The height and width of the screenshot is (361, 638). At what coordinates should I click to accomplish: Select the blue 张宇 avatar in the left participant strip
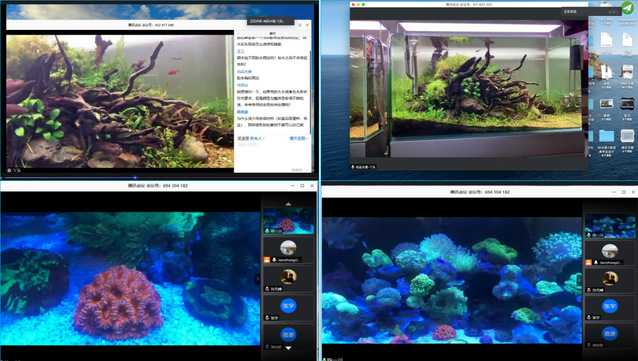[288, 306]
